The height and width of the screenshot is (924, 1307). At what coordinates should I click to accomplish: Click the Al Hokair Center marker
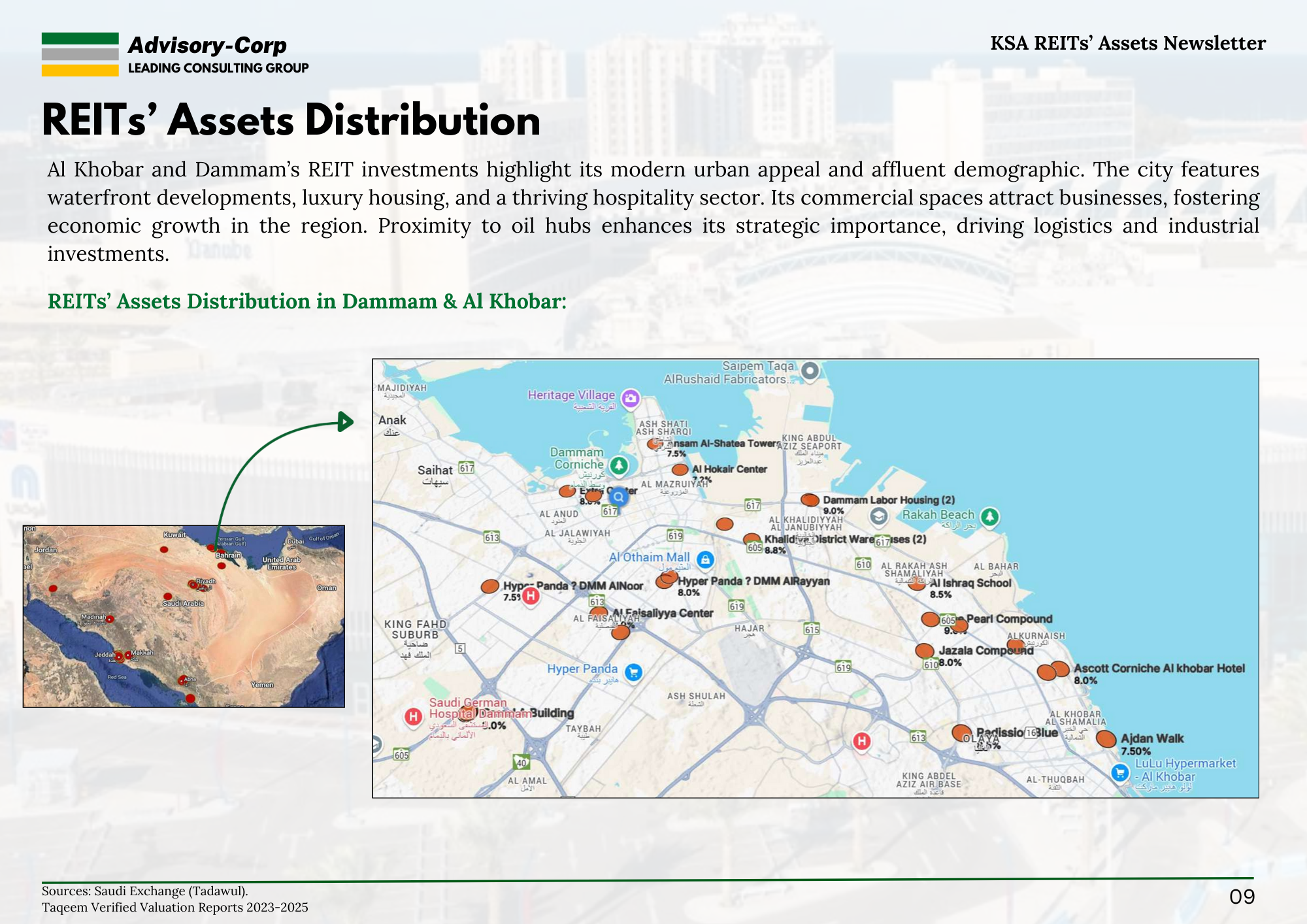tap(680, 470)
